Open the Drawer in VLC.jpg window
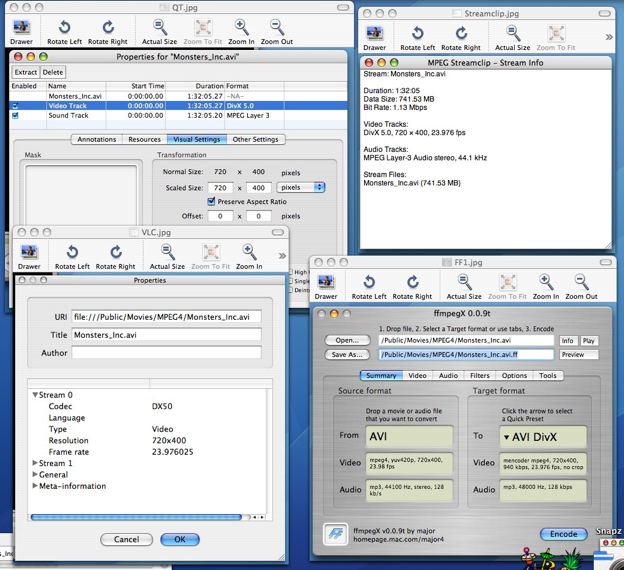 29,257
